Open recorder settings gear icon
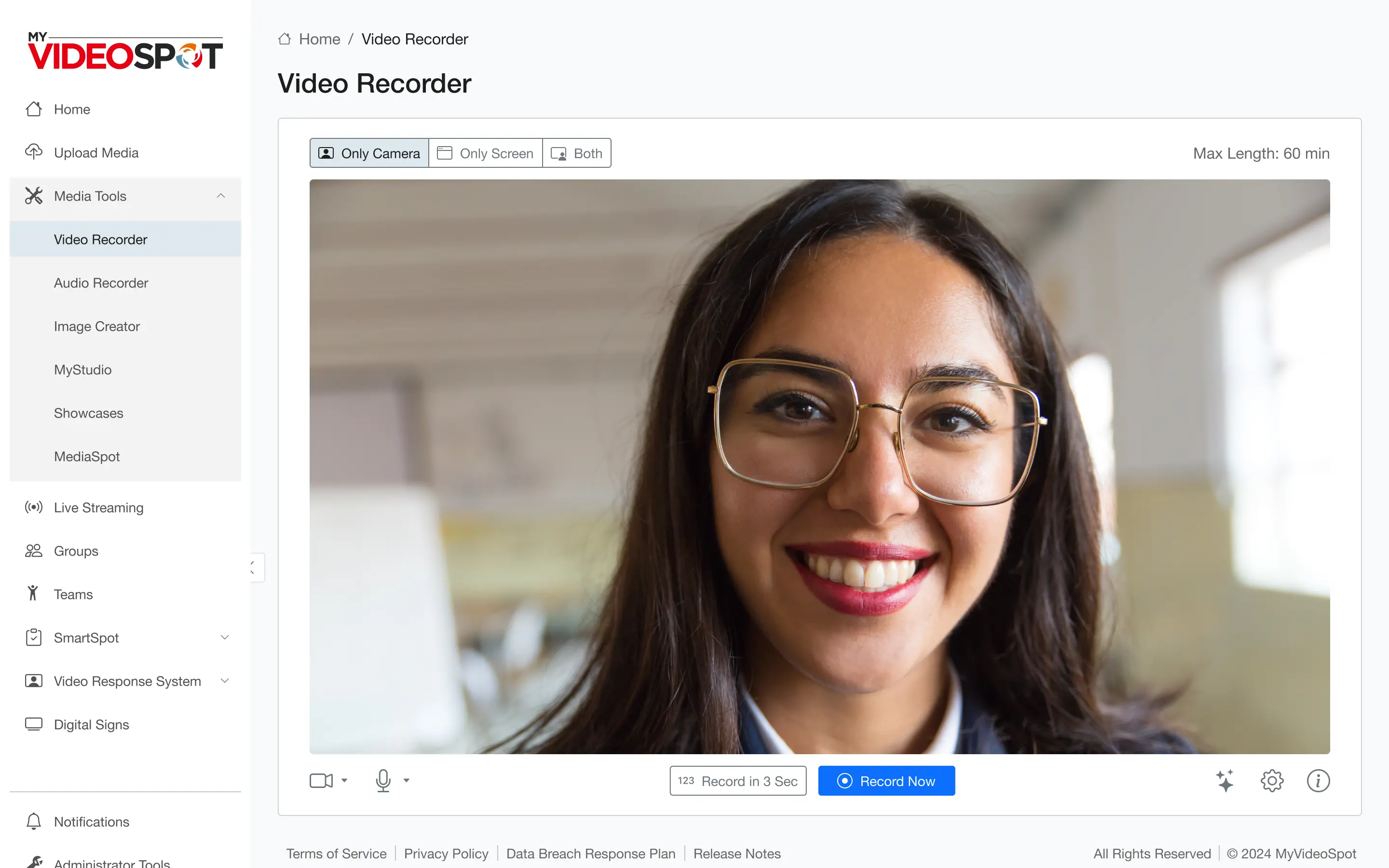The height and width of the screenshot is (868, 1389). [x=1271, y=781]
